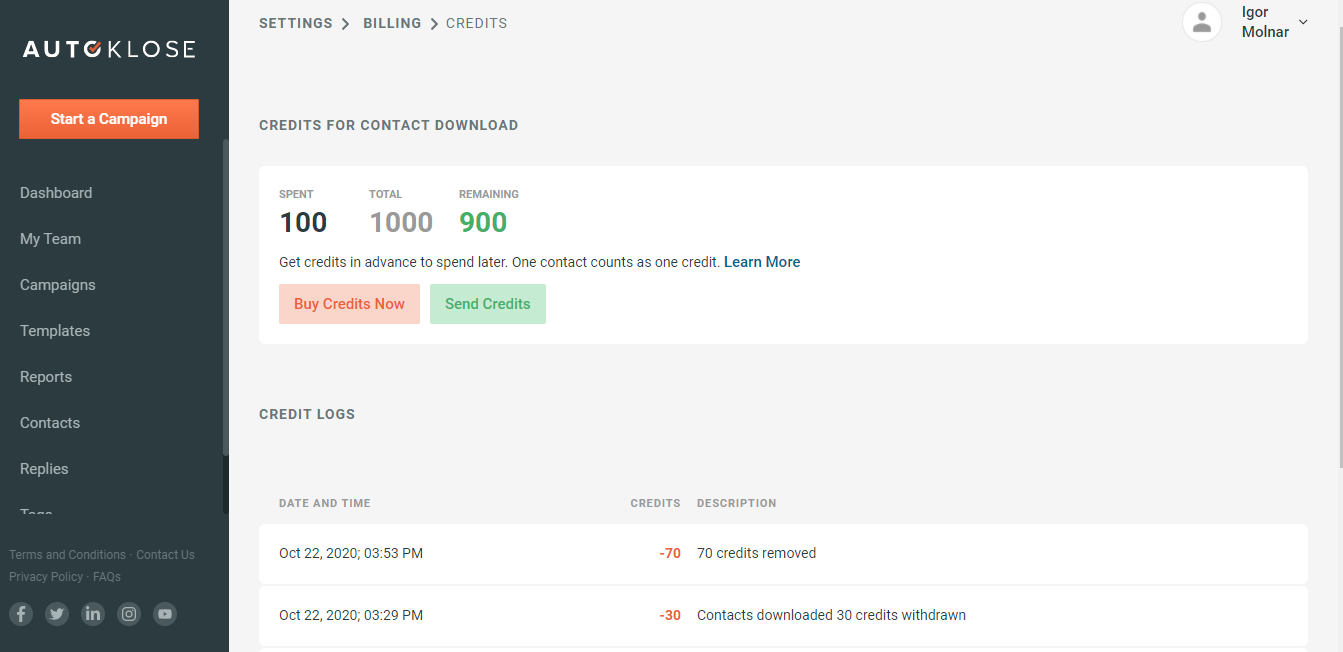Click the user avatar icon

[x=1202, y=22]
